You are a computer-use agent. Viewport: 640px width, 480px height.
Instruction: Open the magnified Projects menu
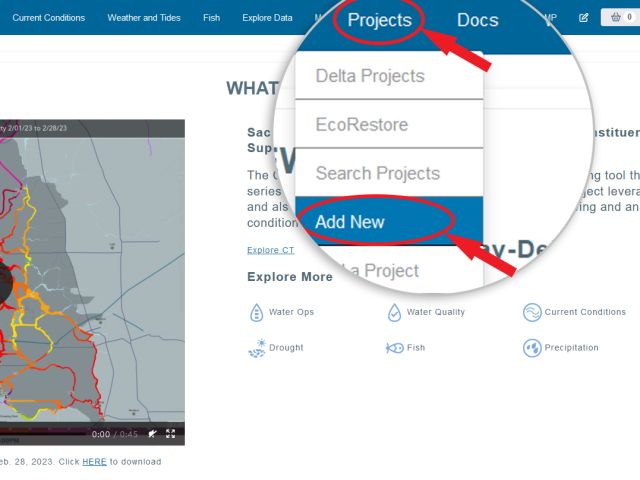pos(380,20)
